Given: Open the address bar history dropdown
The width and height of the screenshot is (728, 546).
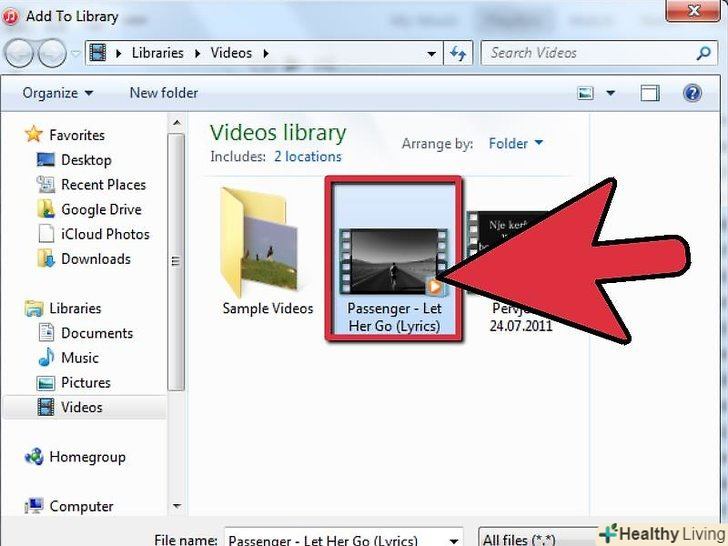Looking at the screenshot, I should click(431, 54).
